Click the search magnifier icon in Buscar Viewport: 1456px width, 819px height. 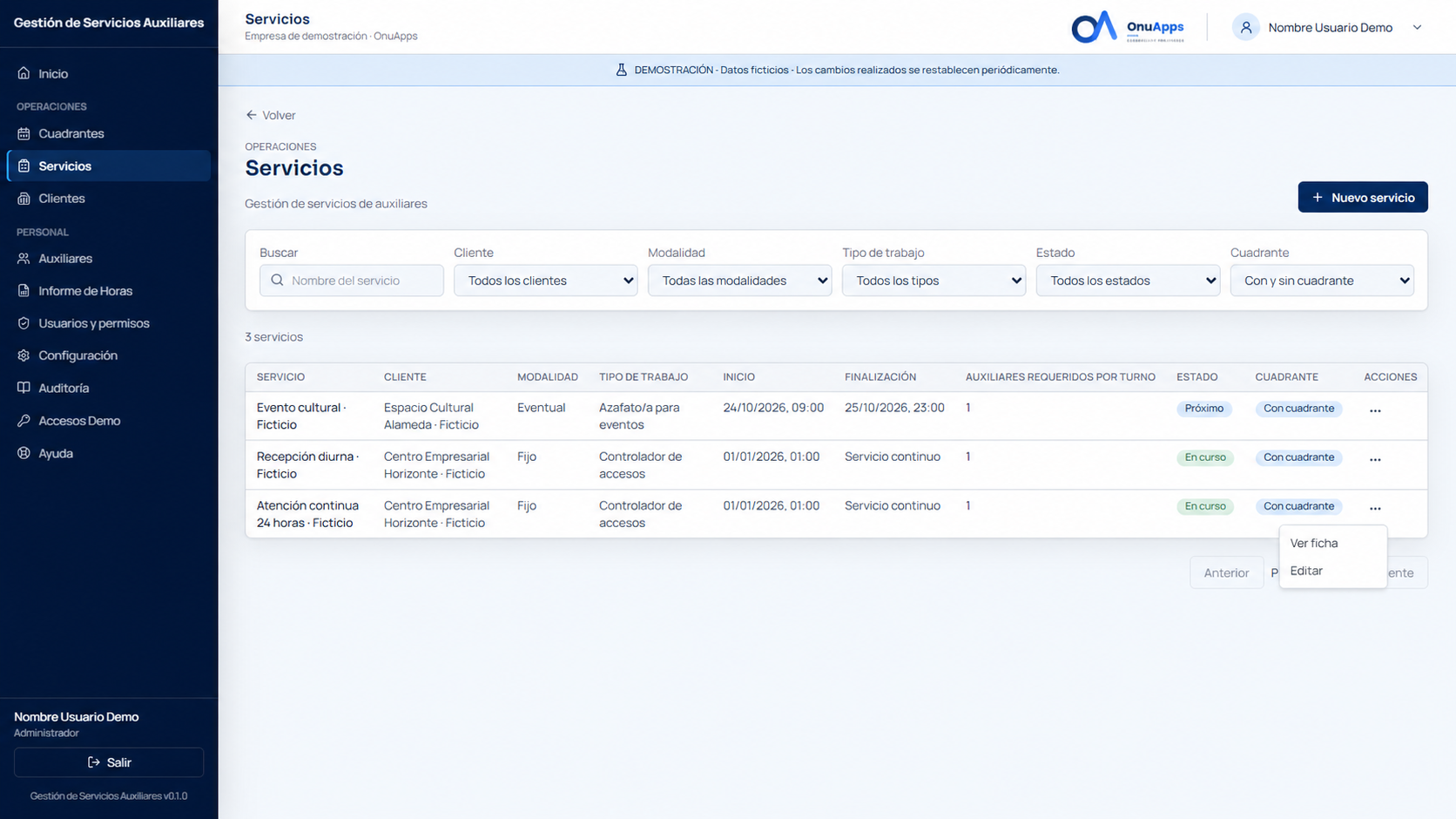coord(277,281)
